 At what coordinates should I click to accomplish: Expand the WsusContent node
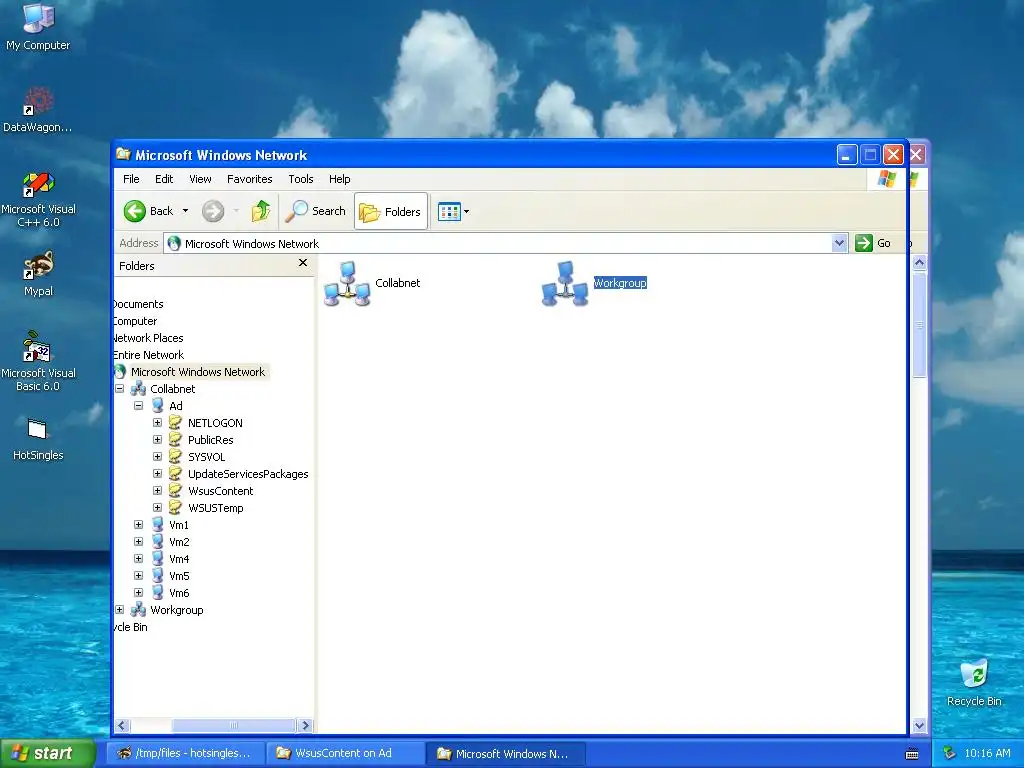point(157,490)
